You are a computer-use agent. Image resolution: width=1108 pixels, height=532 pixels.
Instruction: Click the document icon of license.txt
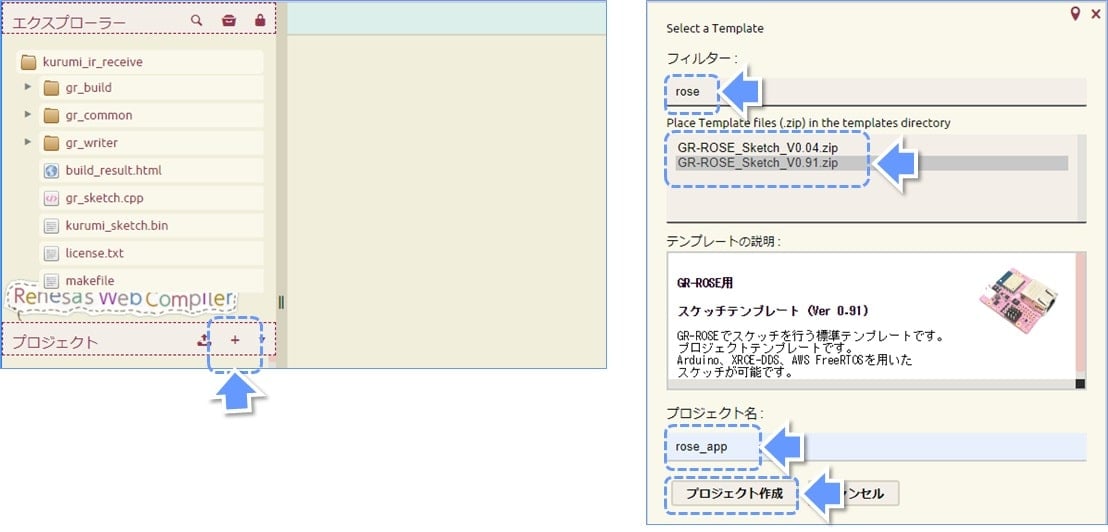click(51, 253)
